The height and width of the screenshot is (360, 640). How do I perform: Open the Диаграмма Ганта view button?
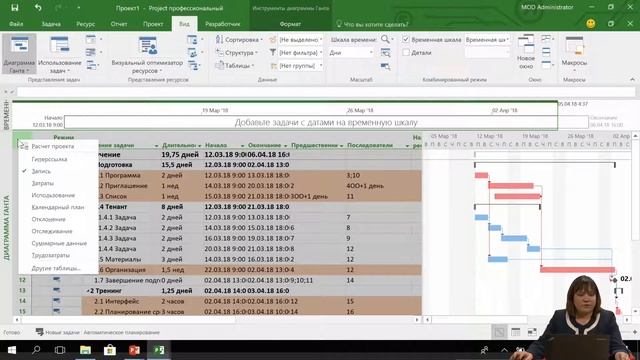pyautogui.click(x=19, y=54)
